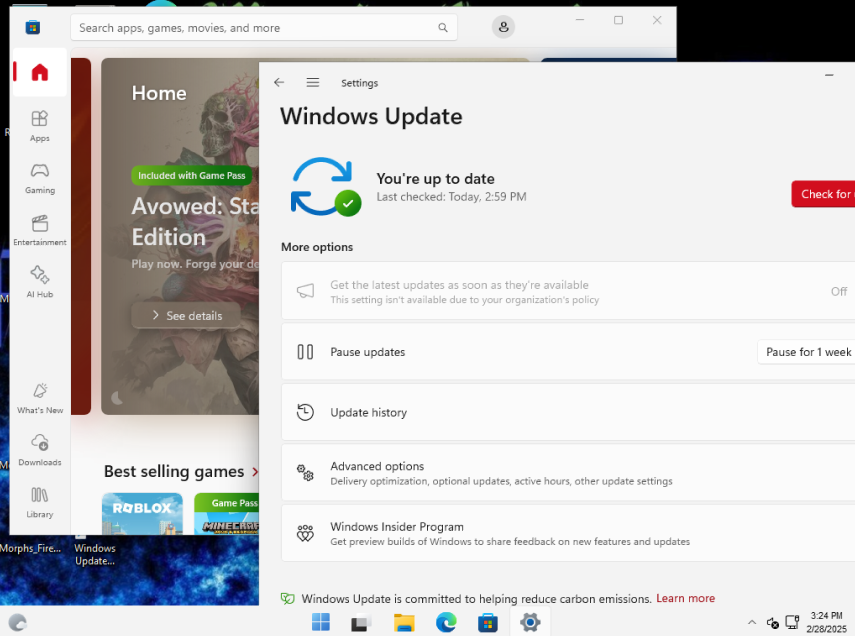Click the Windows Update page heading
This screenshot has height=636, width=855.
pyautogui.click(x=371, y=116)
